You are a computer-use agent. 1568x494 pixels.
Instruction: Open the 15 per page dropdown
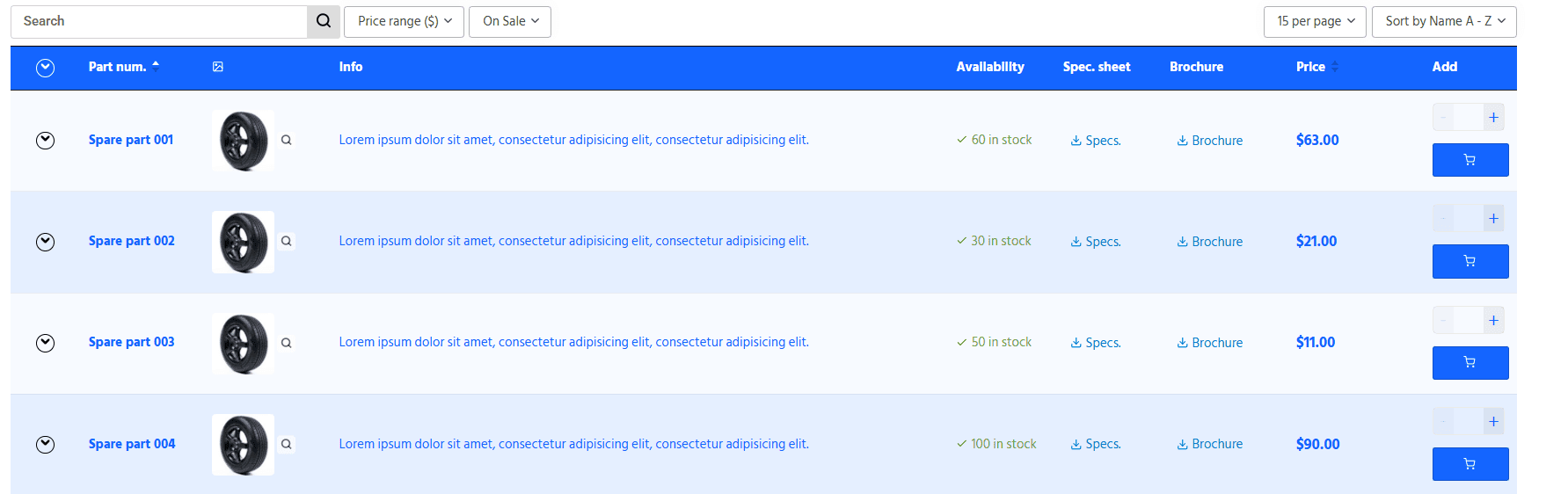click(x=1315, y=22)
